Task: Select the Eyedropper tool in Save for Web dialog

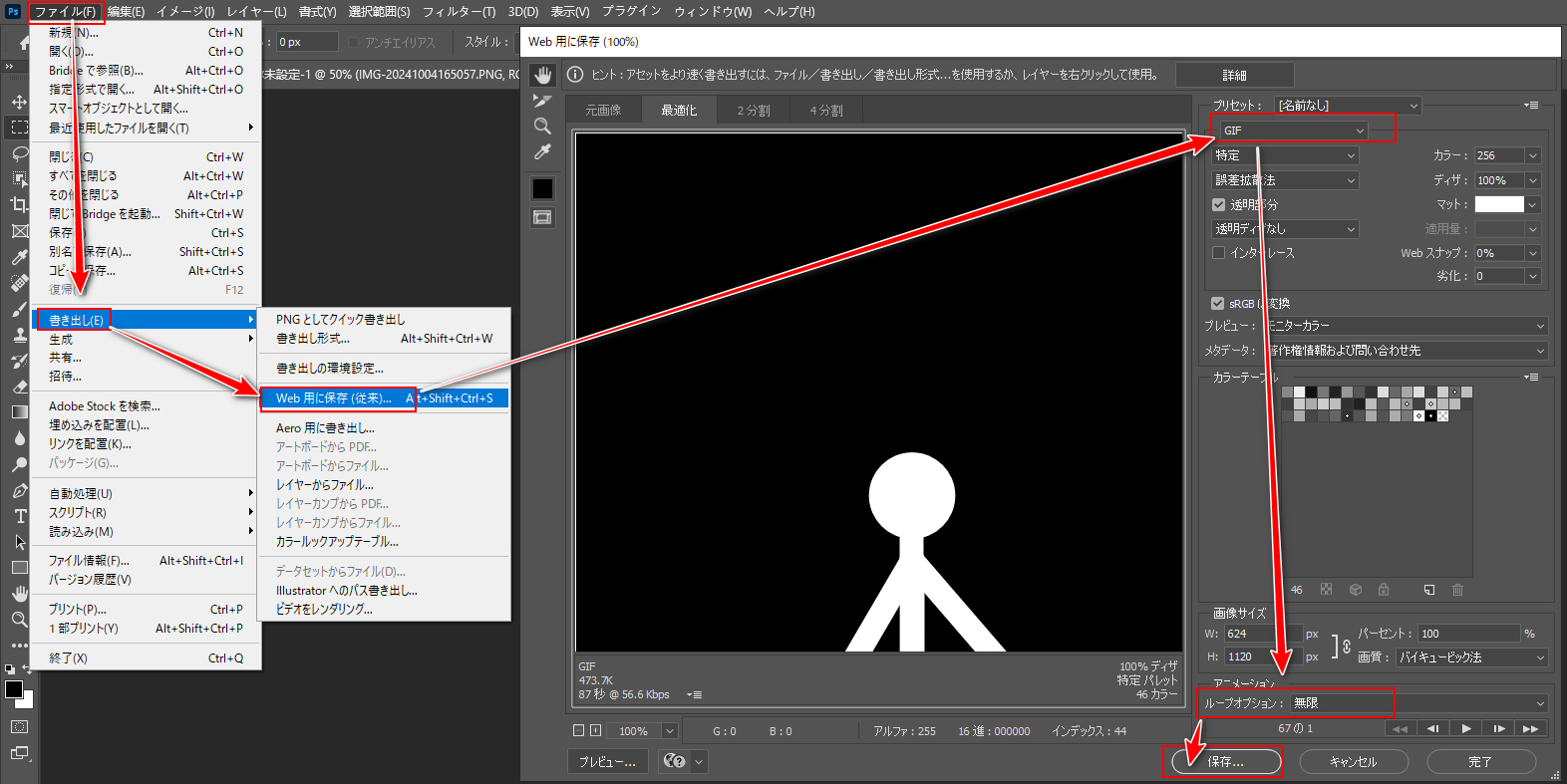Action: pos(542,151)
